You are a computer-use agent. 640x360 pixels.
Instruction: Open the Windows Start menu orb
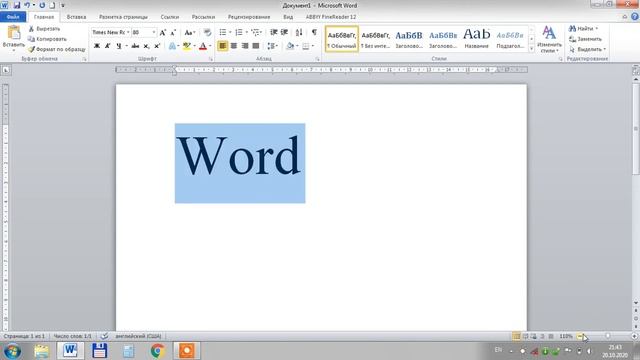13,351
